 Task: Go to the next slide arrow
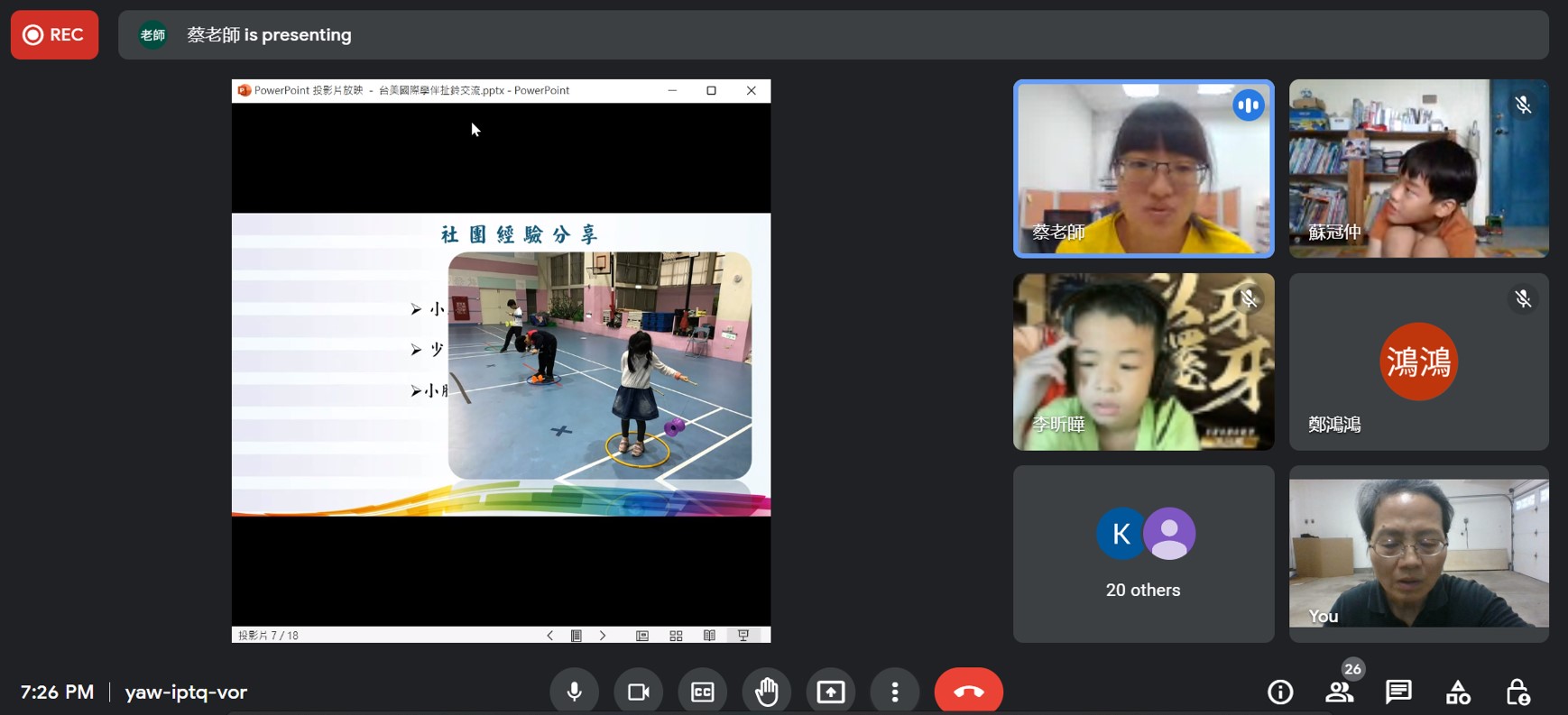(603, 636)
